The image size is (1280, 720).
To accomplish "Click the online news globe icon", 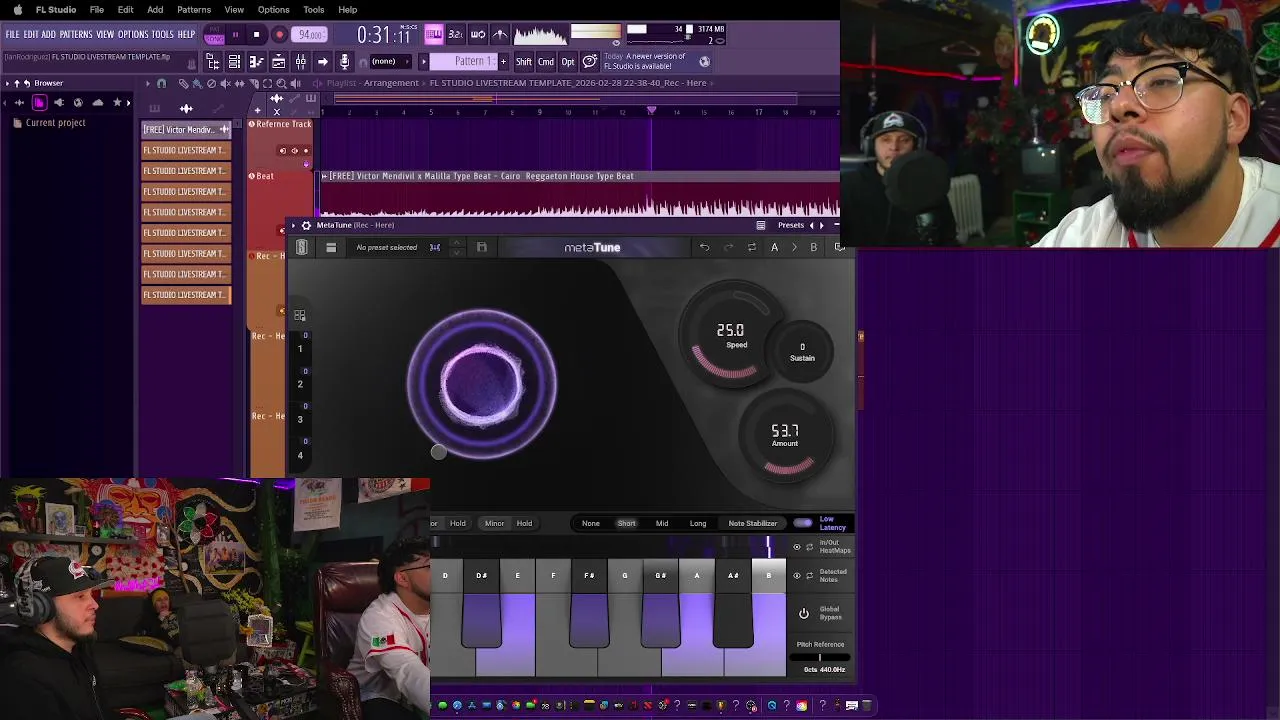I will pos(704,61).
